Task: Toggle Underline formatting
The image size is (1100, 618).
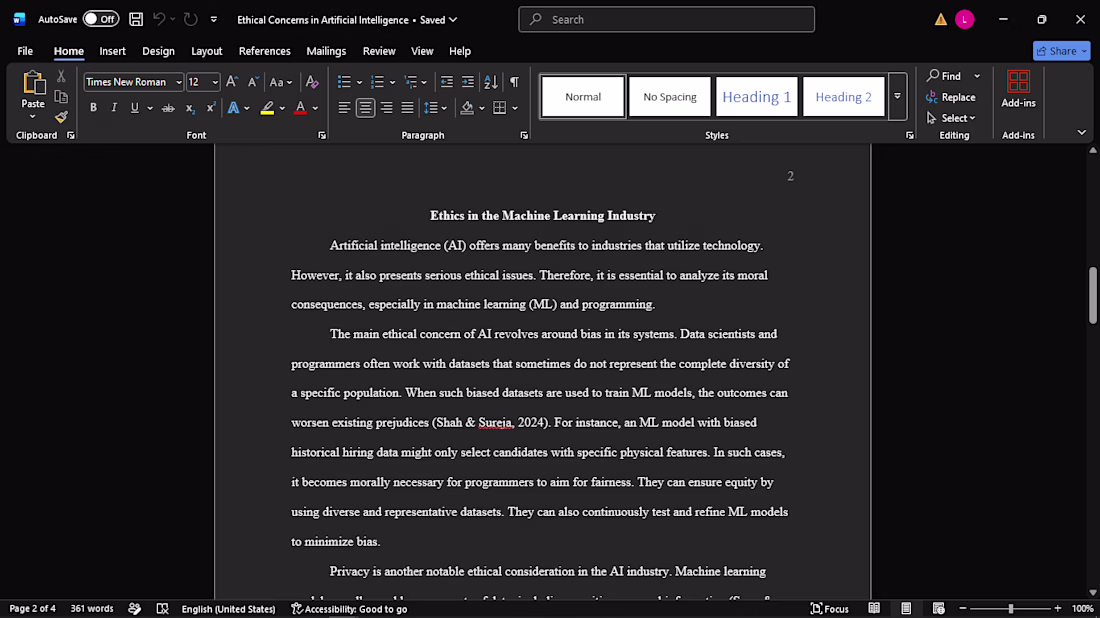Action: tap(134, 108)
